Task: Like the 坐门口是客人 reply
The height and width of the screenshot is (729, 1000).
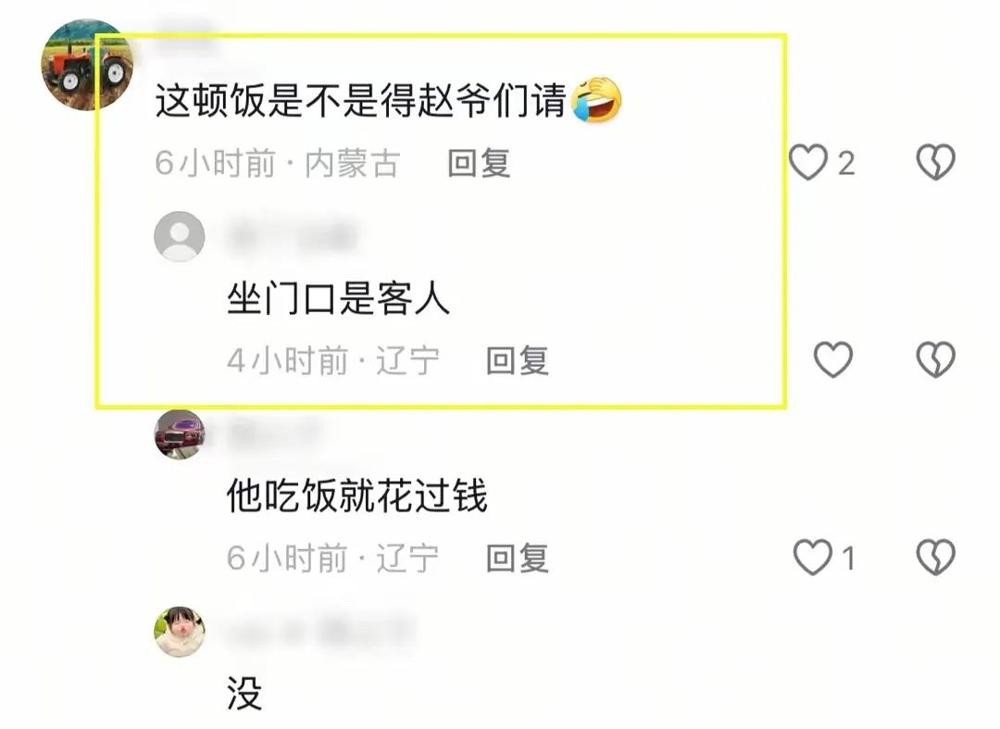Action: tap(833, 359)
